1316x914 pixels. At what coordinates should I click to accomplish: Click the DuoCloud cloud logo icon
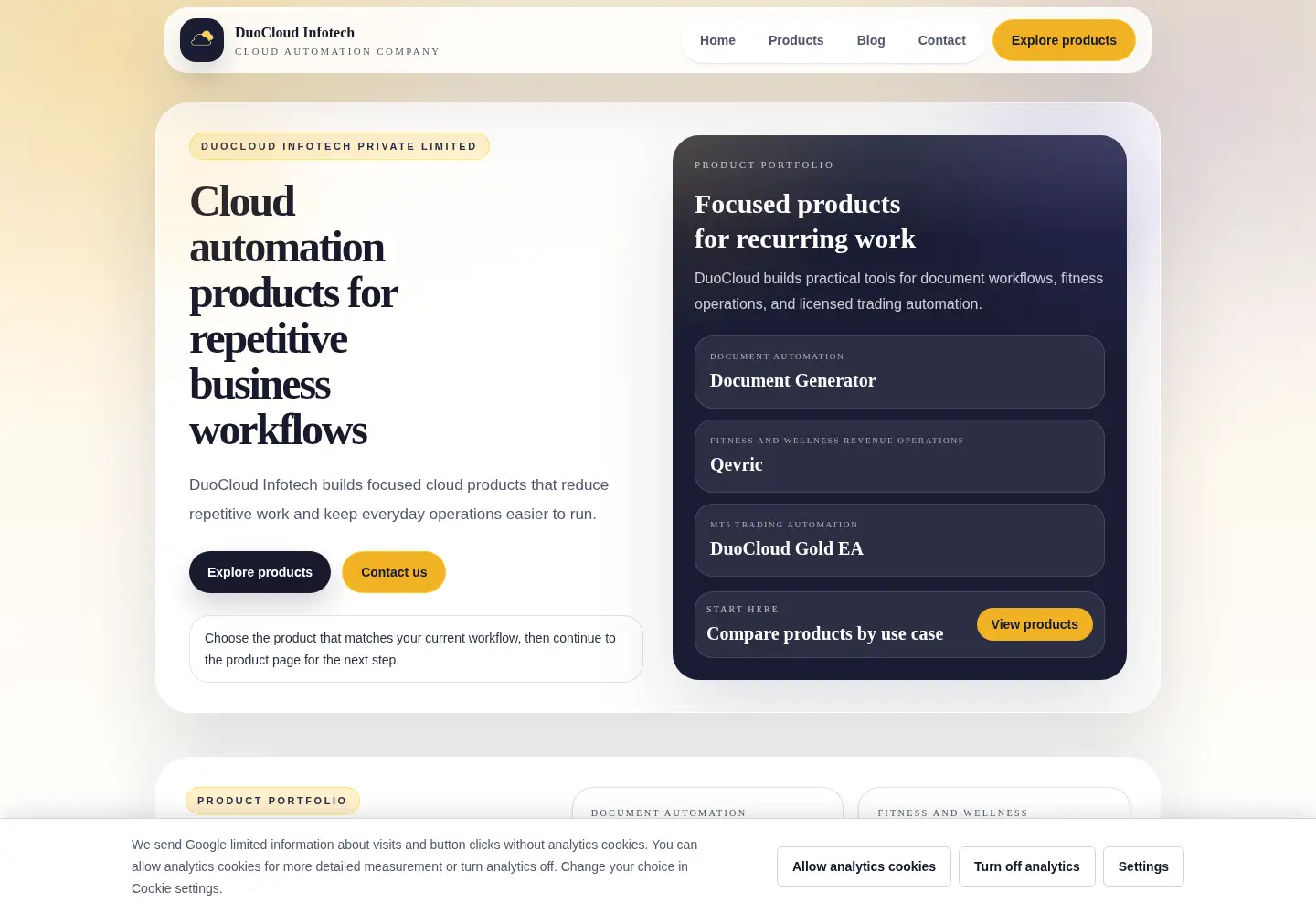point(202,40)
